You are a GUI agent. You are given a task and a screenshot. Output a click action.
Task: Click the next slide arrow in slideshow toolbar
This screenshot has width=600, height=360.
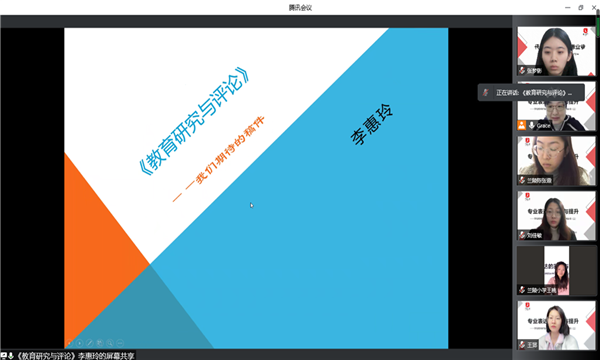(80, 343)
